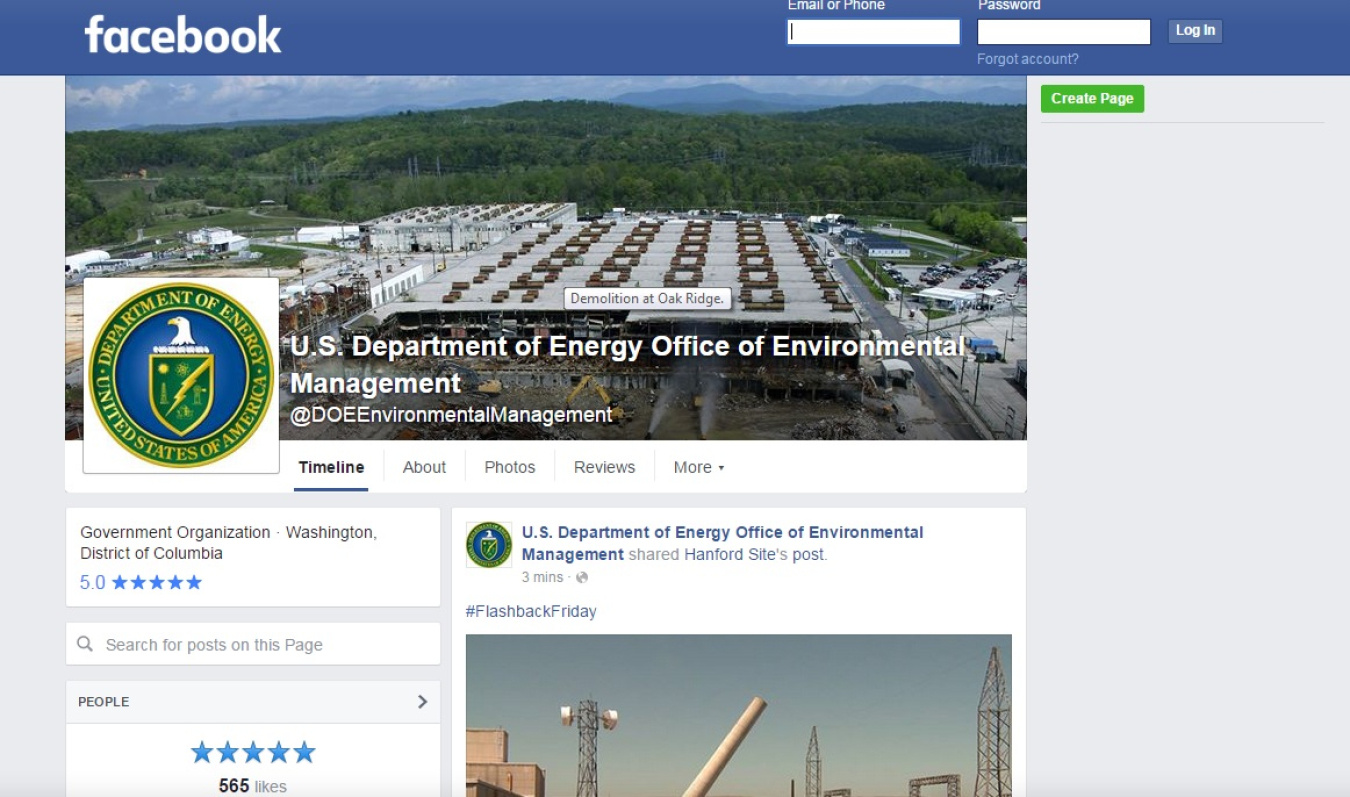Click the @DOEEnvironmentalManagement handle
The width and height of the screenshot is (1350, 797).
[x=451, y=414]
